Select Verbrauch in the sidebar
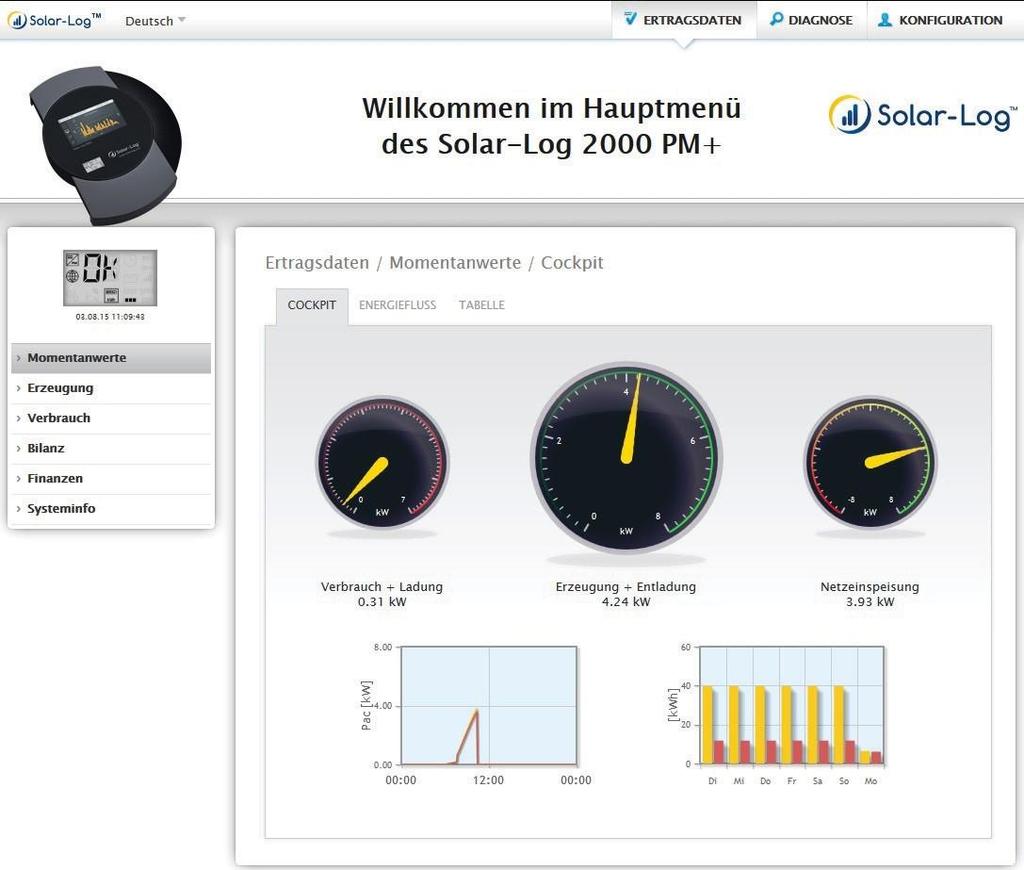Screen dimensions: 1024x870 pos(111,418)
